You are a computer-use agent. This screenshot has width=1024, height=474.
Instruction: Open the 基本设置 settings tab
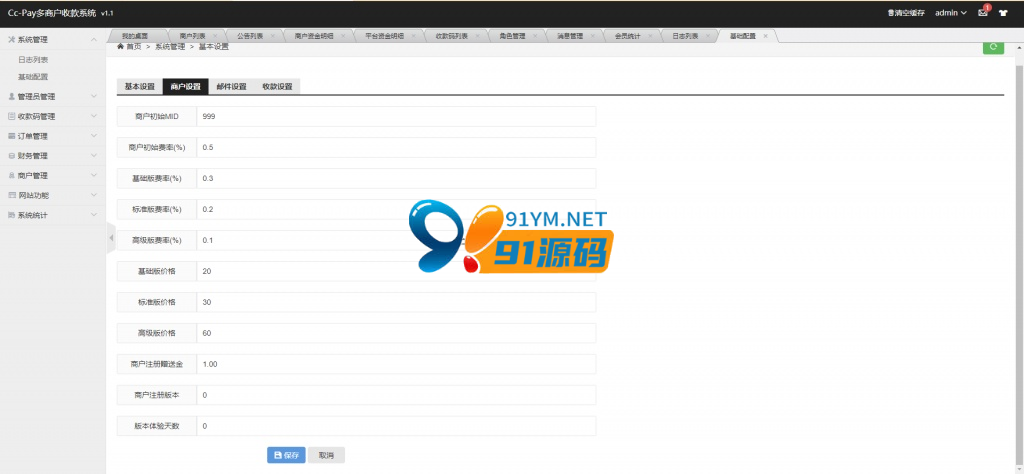point(140,86)
